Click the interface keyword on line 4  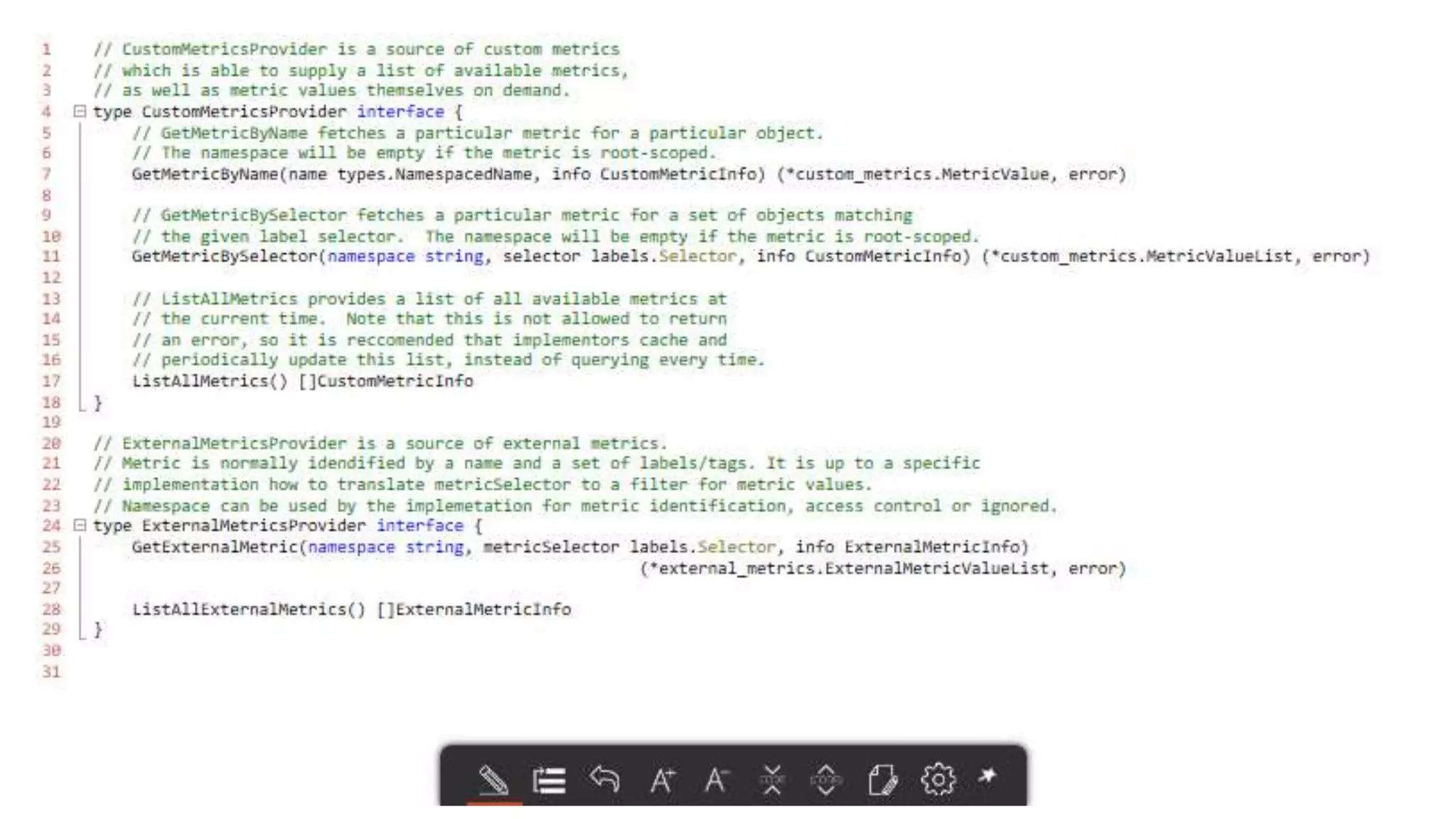(400, 112)
